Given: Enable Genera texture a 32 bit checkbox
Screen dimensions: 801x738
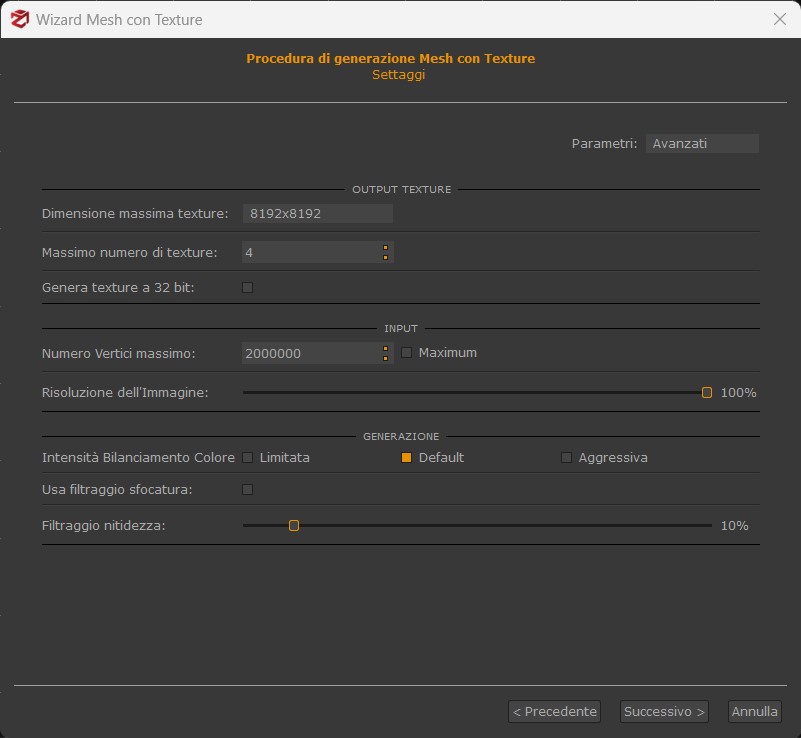Looking at the screenshot, I should 248,288.
